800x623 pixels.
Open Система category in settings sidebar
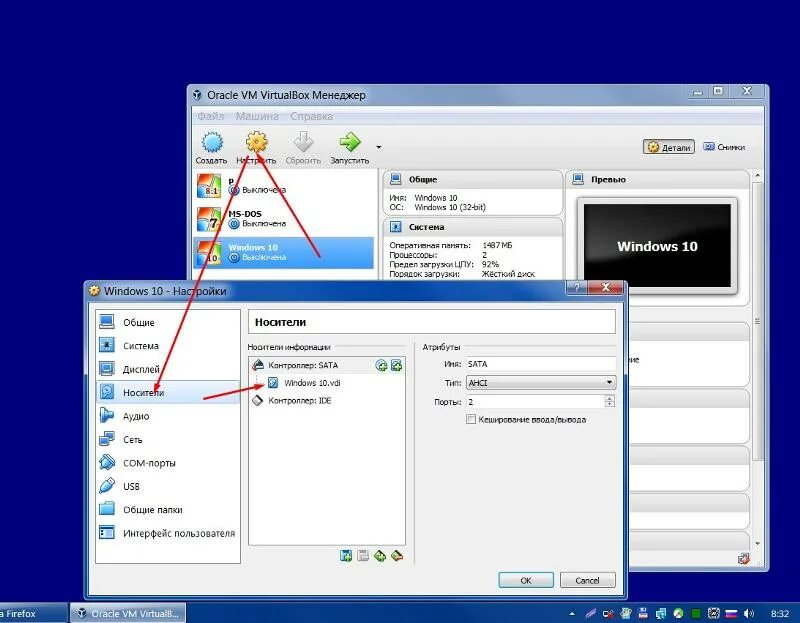tap(168, 346)
